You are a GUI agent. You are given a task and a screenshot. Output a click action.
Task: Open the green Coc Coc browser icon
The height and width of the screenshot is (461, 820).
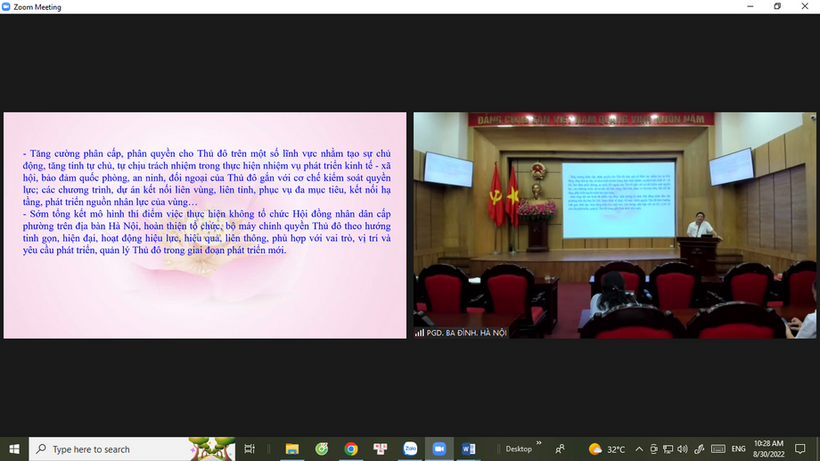322,449
